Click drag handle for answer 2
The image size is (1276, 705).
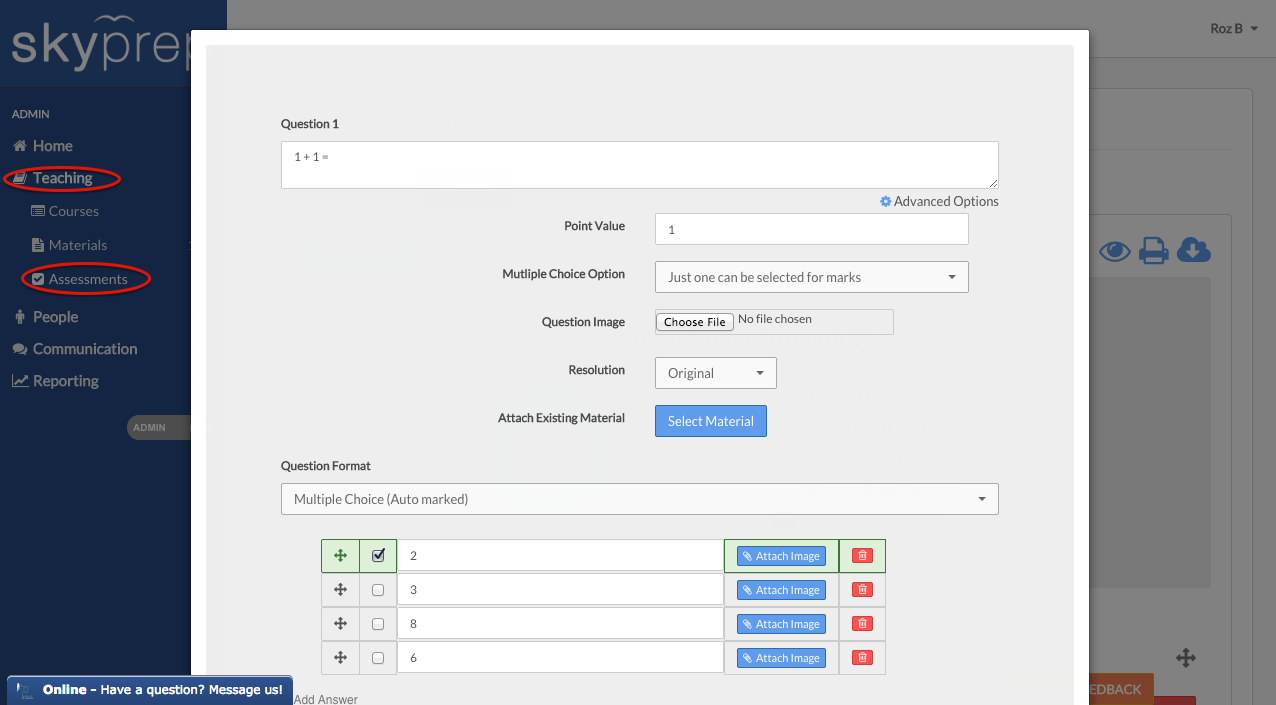coord(340,556)
